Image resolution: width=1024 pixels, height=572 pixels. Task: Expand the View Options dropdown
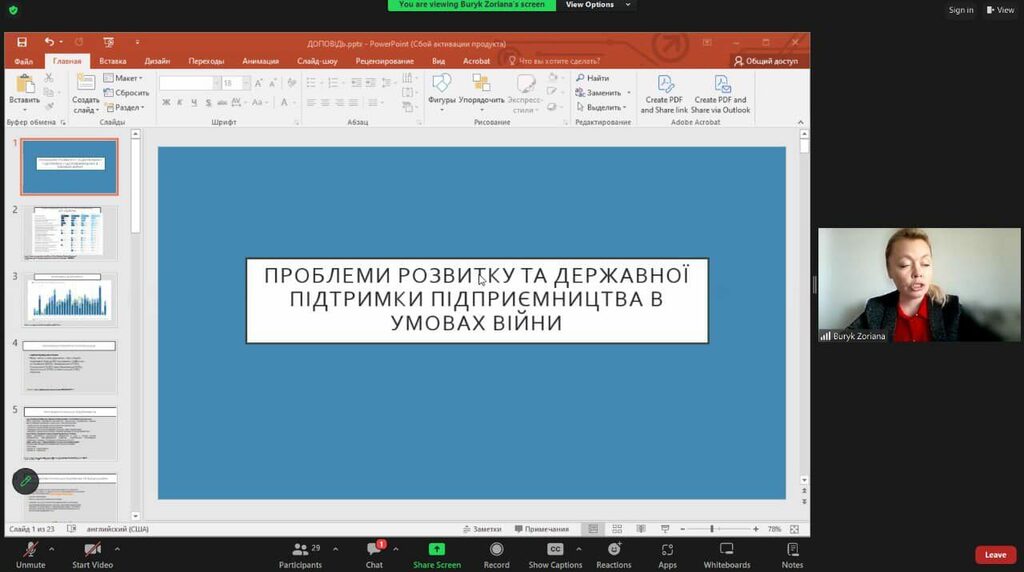pos(596,5)
